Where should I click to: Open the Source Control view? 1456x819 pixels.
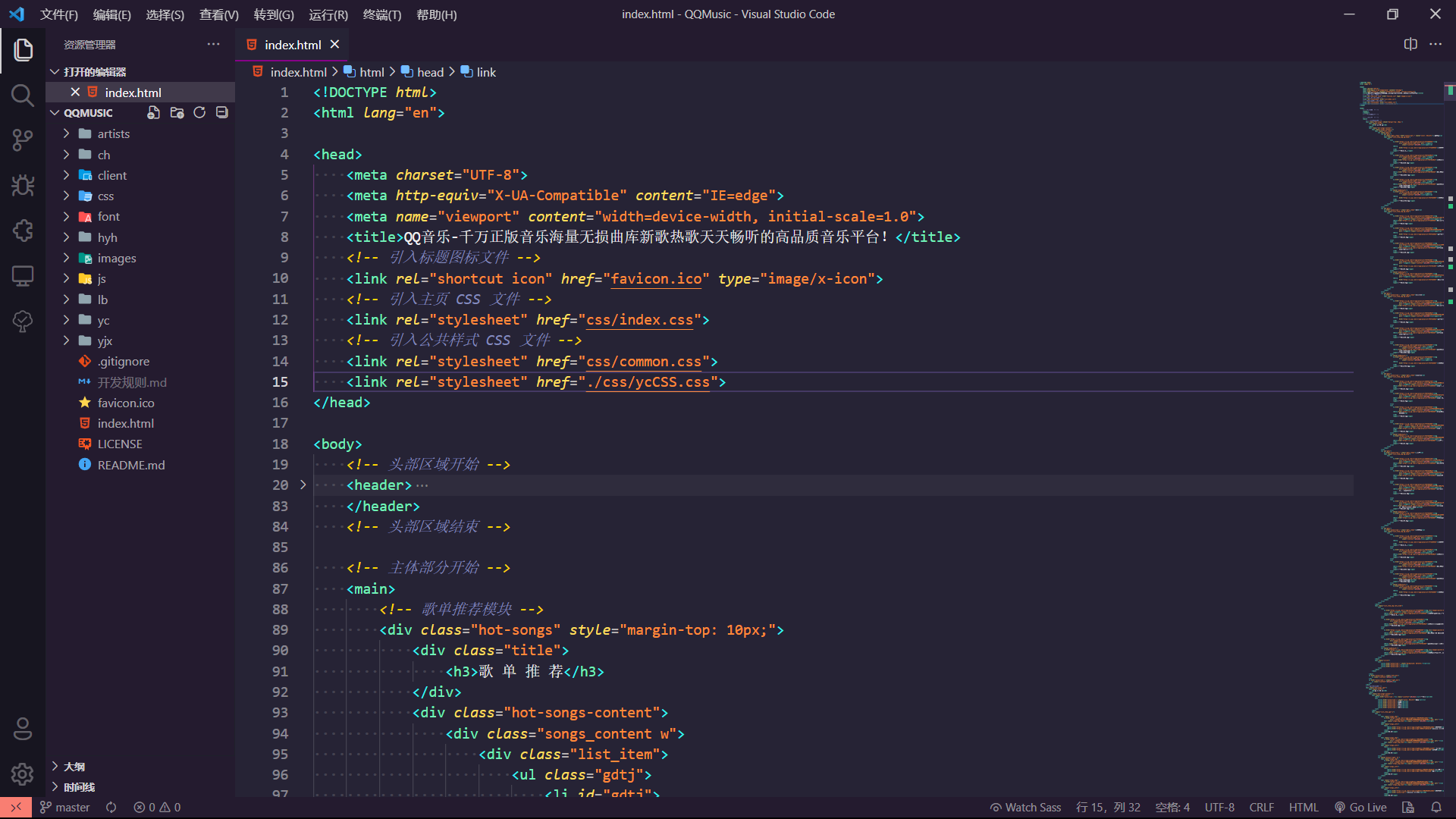point(22,140)
